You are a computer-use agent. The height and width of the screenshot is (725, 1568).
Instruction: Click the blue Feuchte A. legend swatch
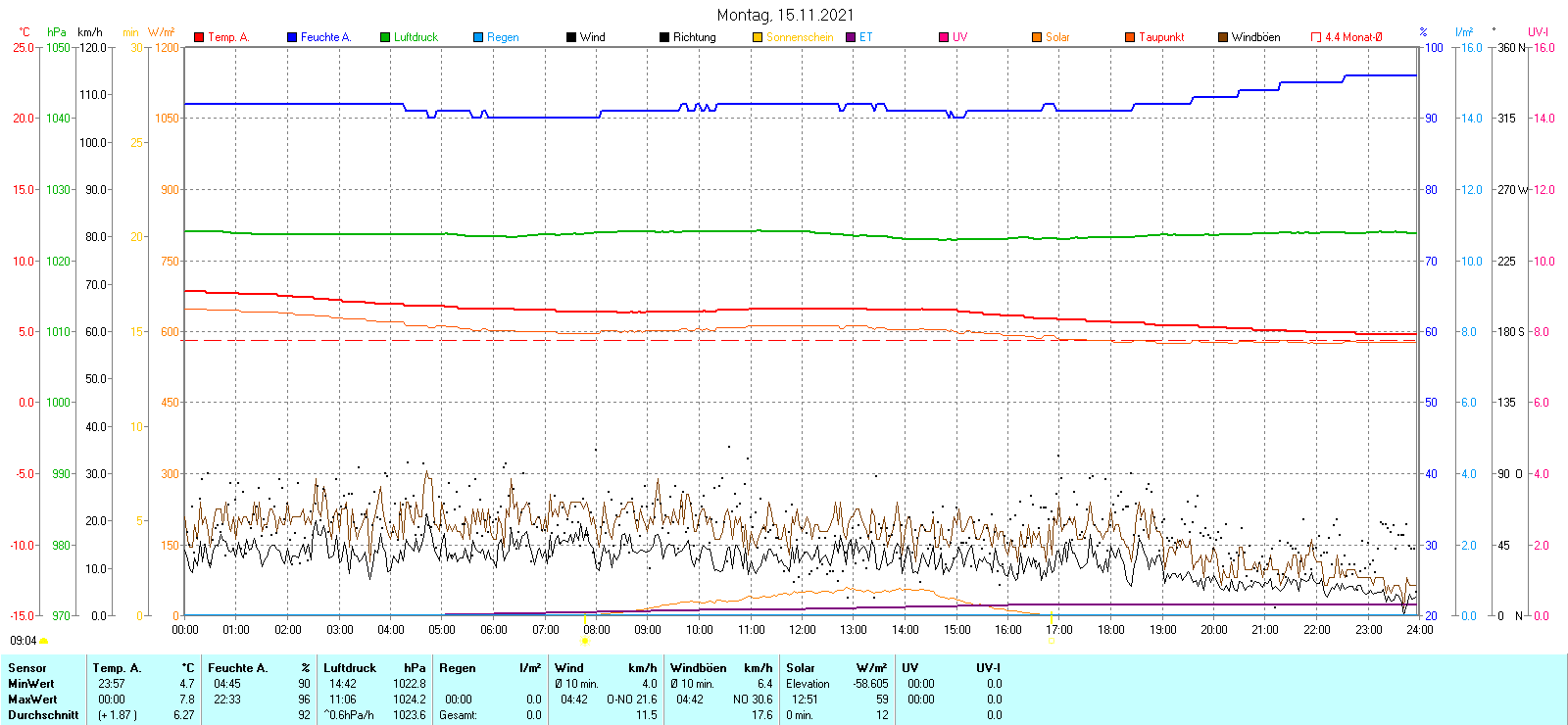(x=292, y=37)
